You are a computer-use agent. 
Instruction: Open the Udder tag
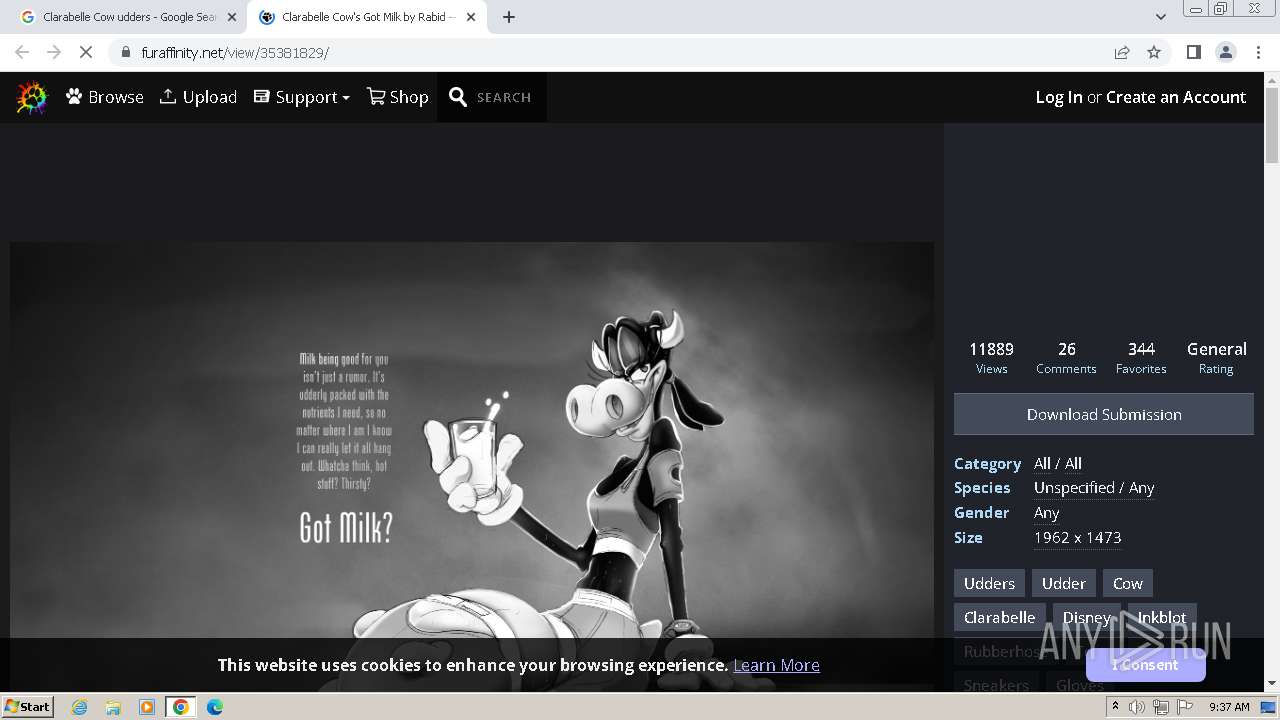[x=1063, y=583]
